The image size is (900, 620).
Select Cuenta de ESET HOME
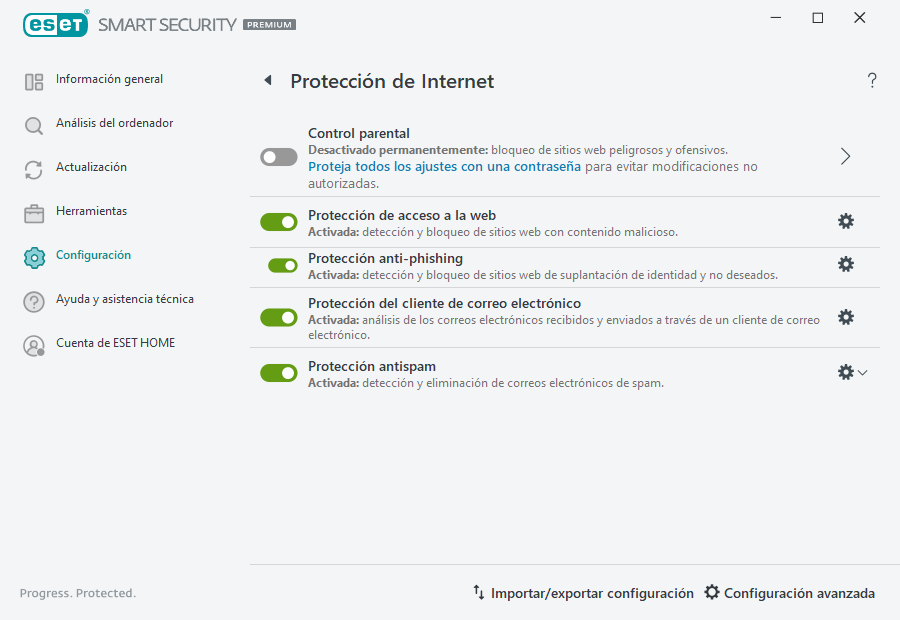[x=116, y=343]
